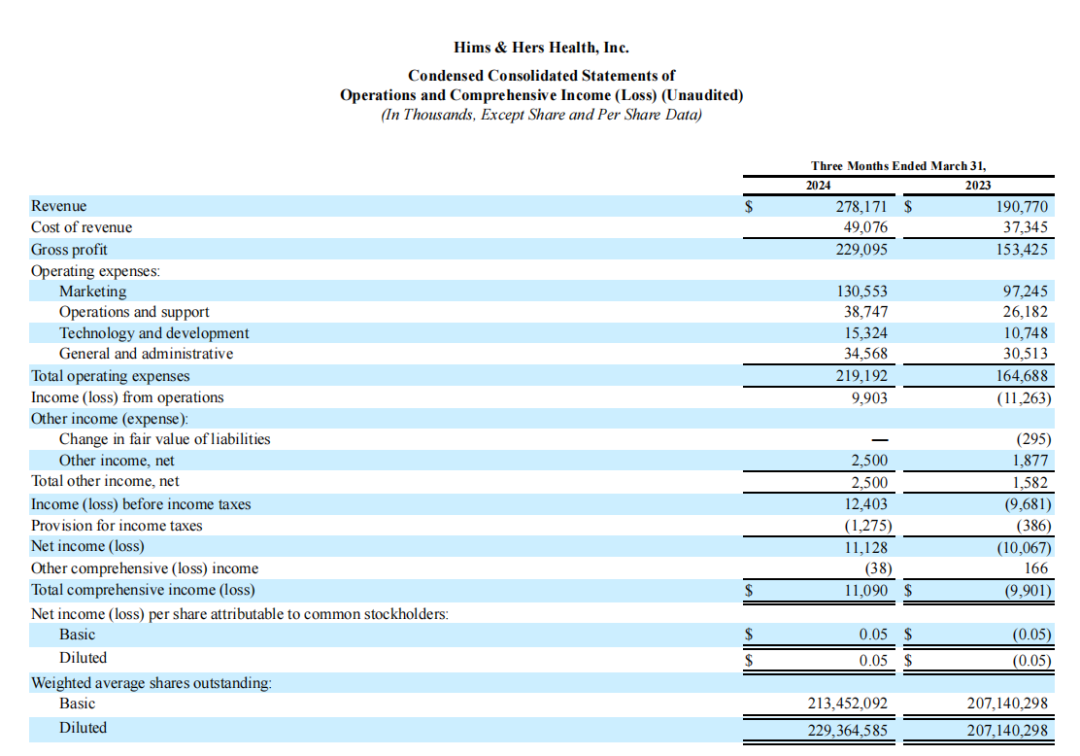The height and width of the screenshot is (756, 1080).
Task: Click the value 1,582
Action: tap(1030, 483)
